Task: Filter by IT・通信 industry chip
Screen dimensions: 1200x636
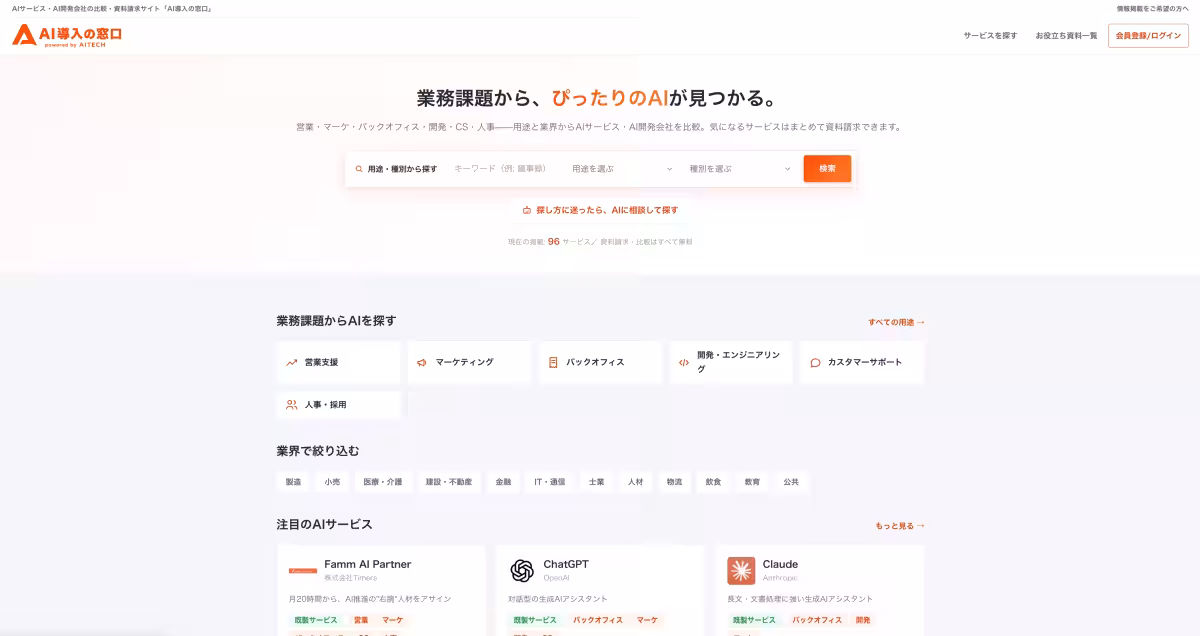Action: coord(550,482)
